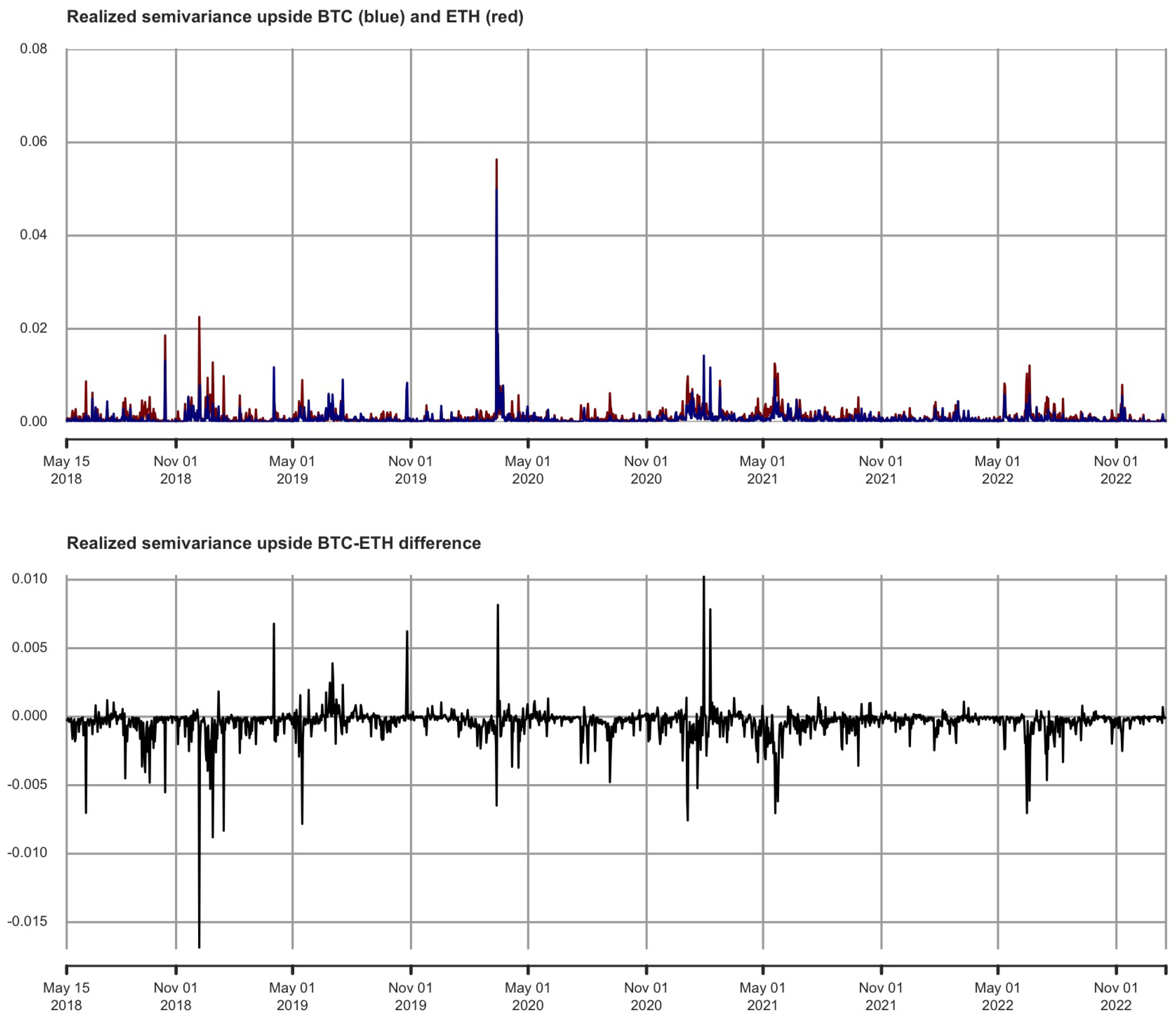Click the -0.005 y-axis label on the bottom chart
Image resolution: width=1176 pixels, height=1021 pixels.
point(27,784)
